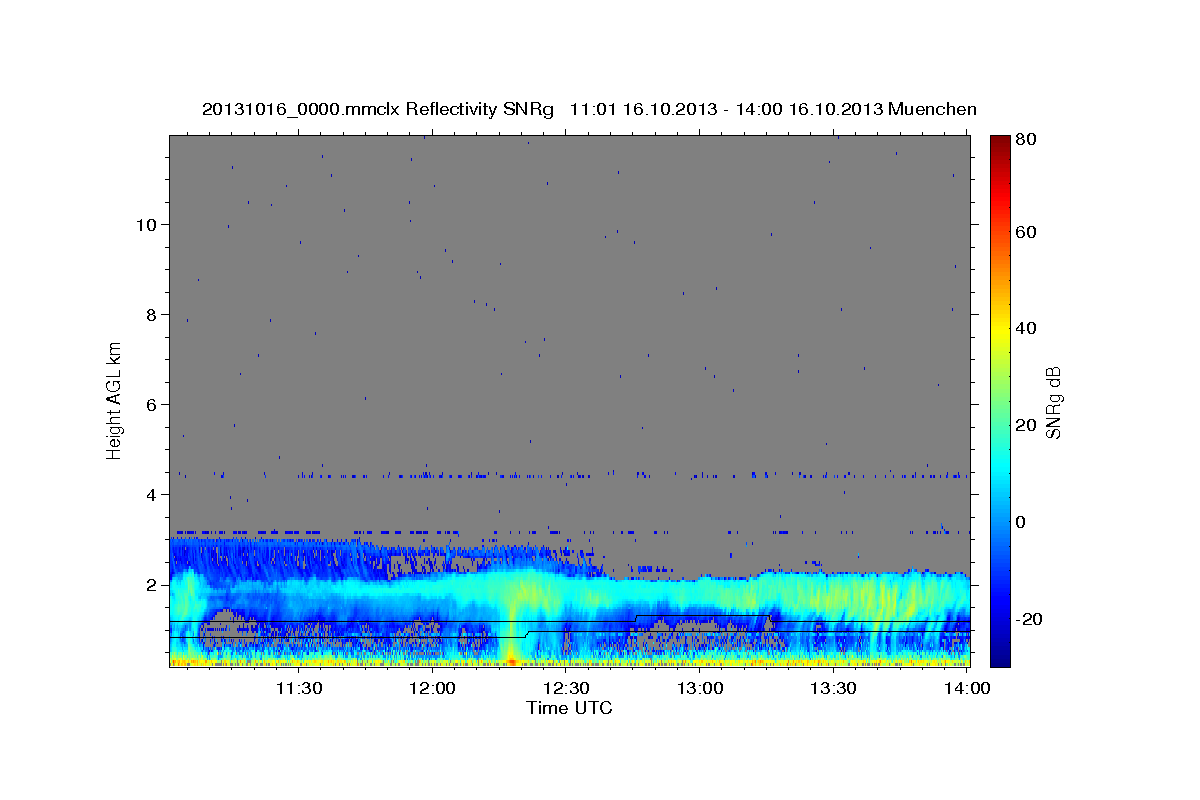Click the 'SNRg dB' colorbar label

(1053, 402)
